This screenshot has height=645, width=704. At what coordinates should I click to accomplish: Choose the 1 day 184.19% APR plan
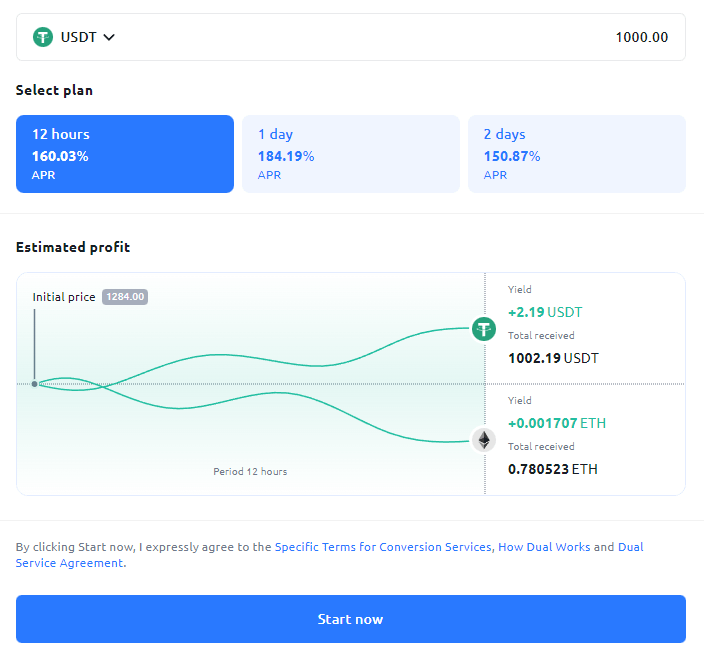pos(350,153)
